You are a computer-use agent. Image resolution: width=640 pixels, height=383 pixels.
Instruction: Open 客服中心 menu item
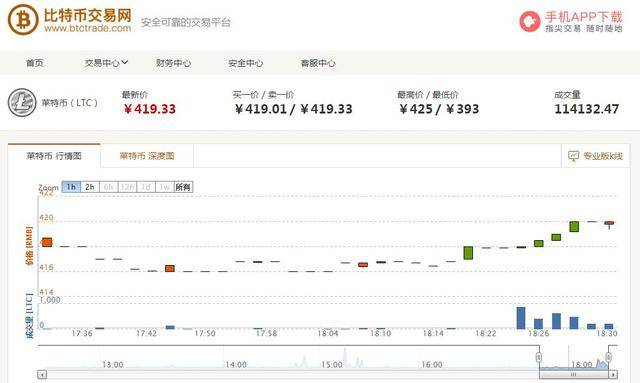pyautogui.click(x=318, y=63)
